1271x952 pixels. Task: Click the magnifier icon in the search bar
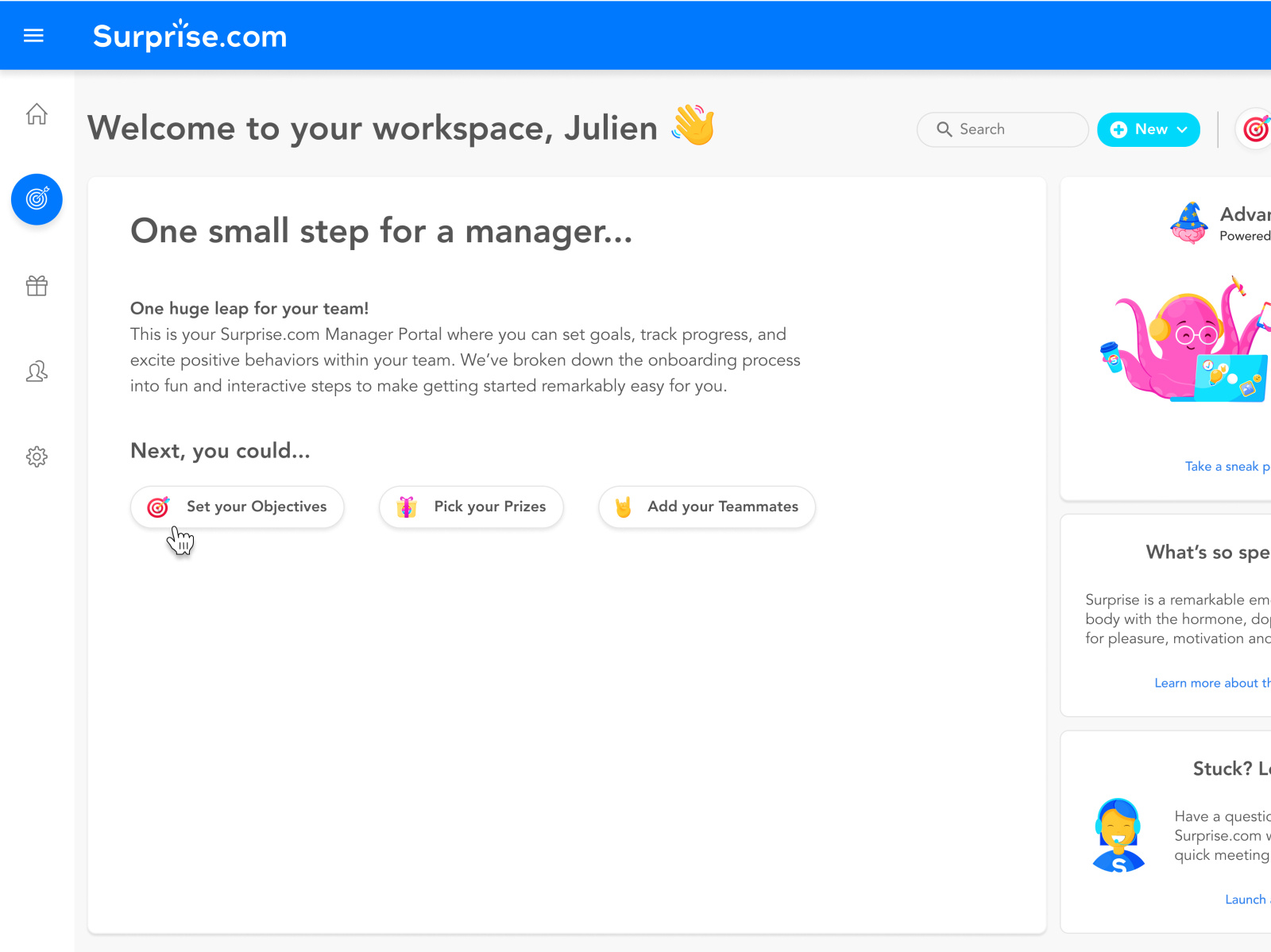pyautogui.click(x=945, y=129)
